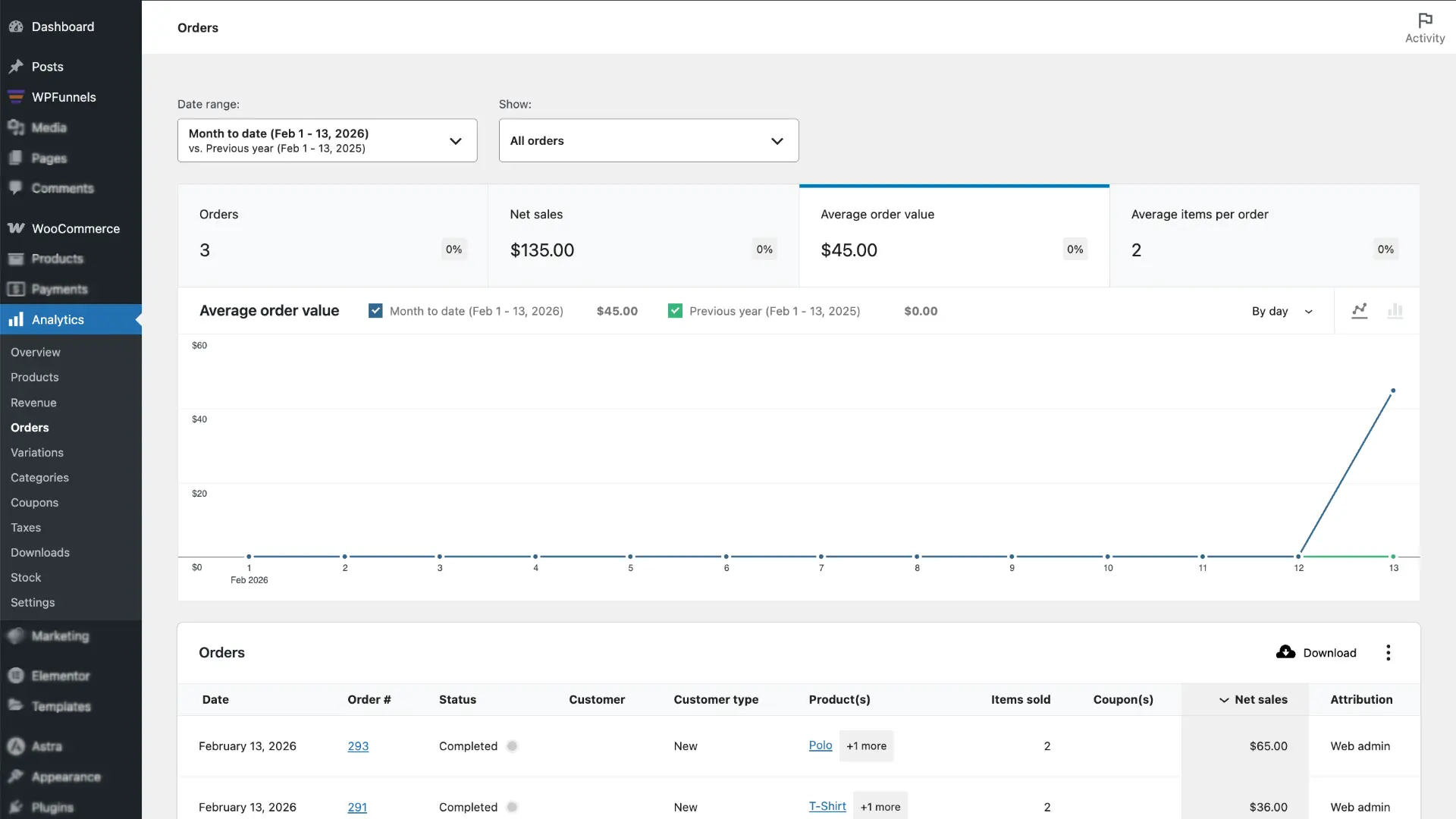1456x819 pixels.
Task: Change the By day interval
Action: coord(1282,311)
